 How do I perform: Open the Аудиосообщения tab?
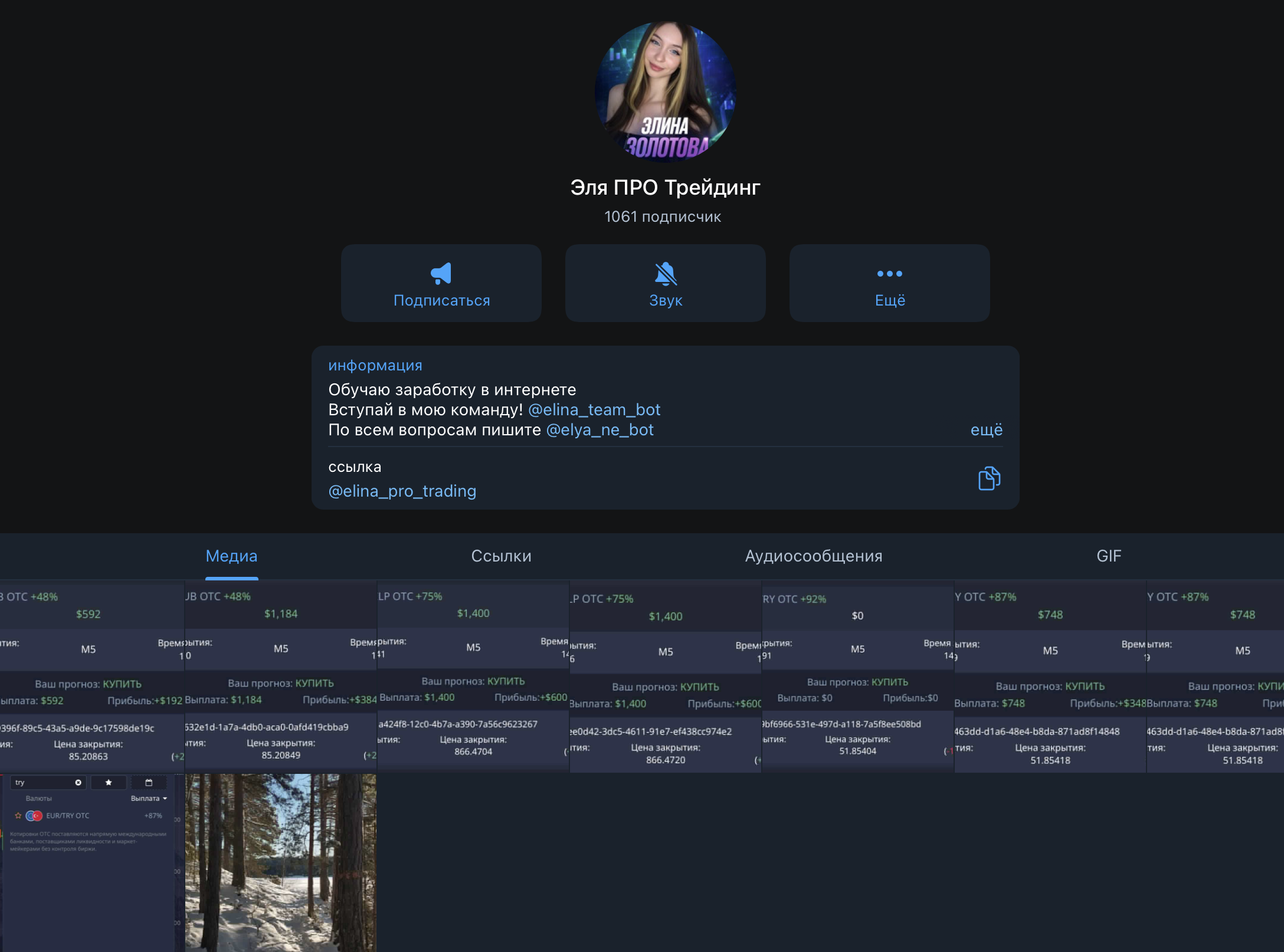coord(813,556)
